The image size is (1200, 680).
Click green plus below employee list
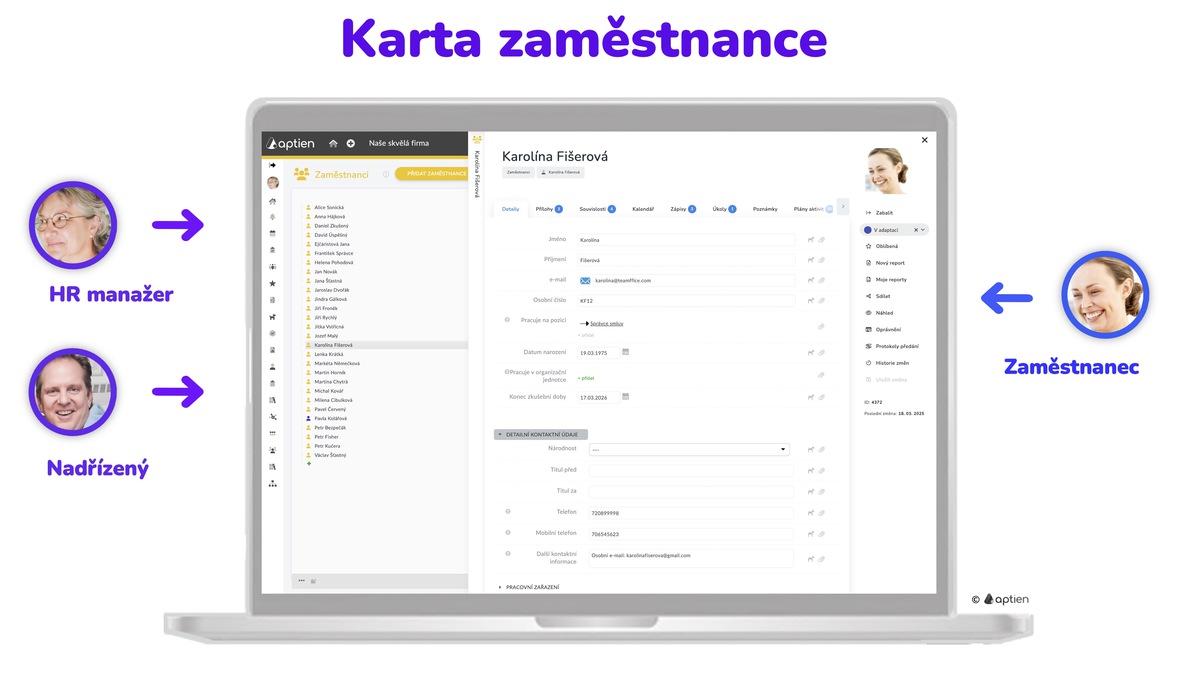308,464
